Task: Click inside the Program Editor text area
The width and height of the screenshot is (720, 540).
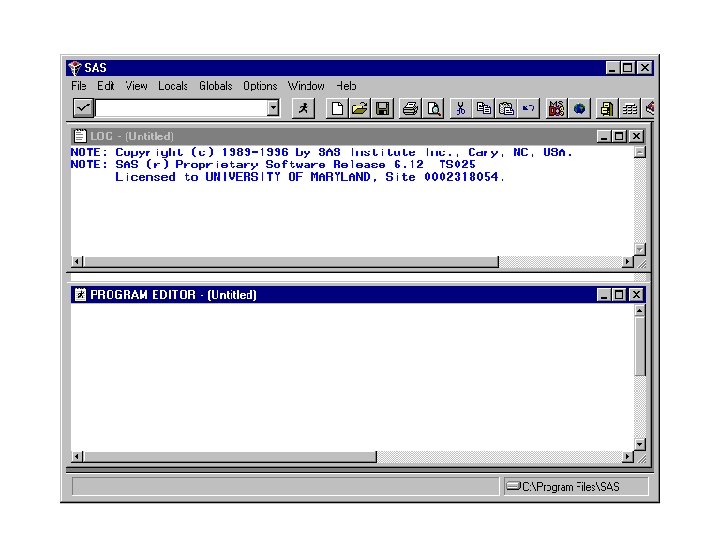Action: click(x=352, y=377)
